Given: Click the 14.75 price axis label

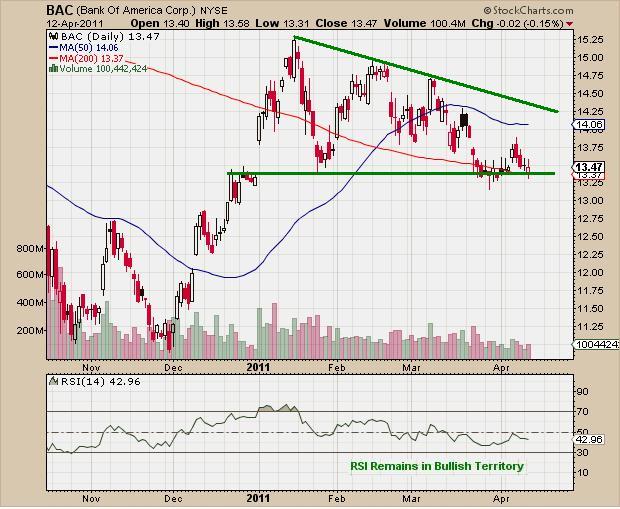Looking at the screenshot, I should (x=589, y=76).
